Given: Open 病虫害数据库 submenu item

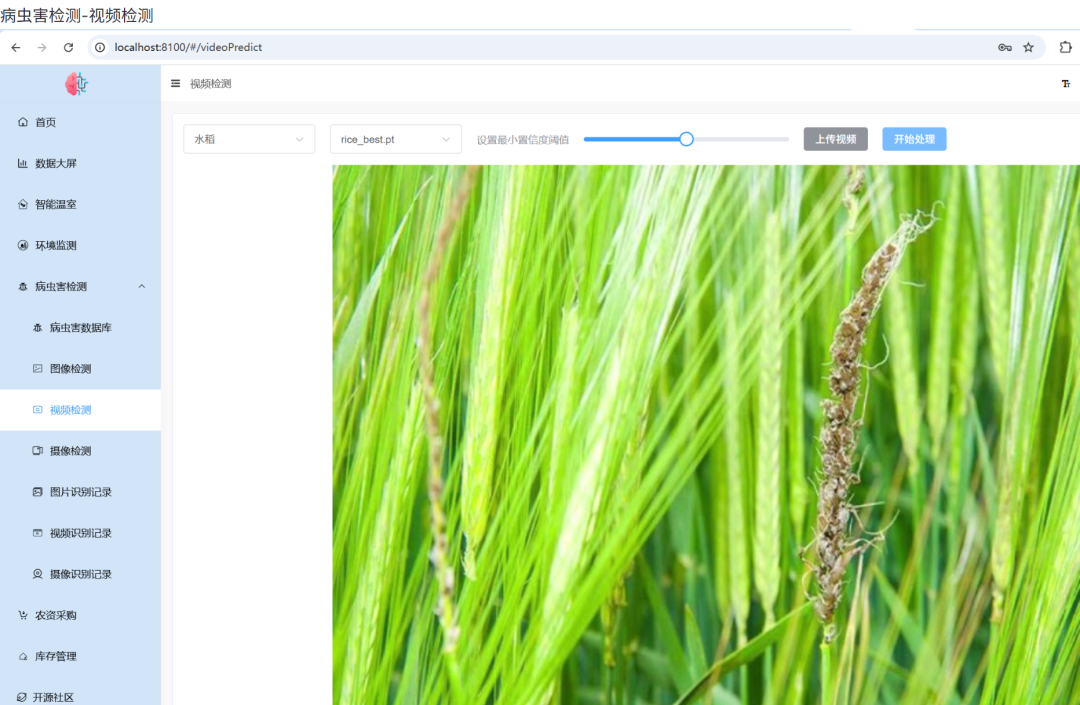Looking at the screenshot, I should [81, 328].
